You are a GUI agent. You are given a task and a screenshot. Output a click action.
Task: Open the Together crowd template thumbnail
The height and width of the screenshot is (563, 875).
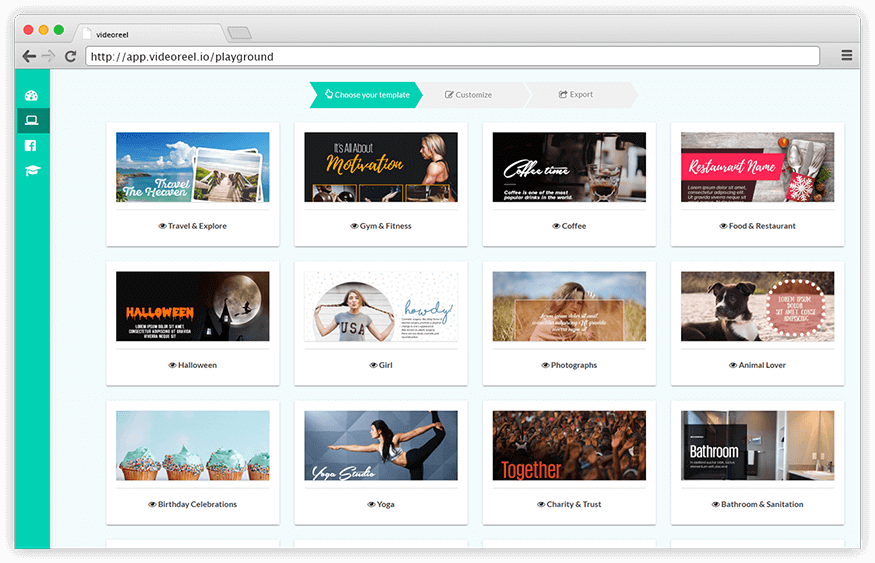(569, 445)
